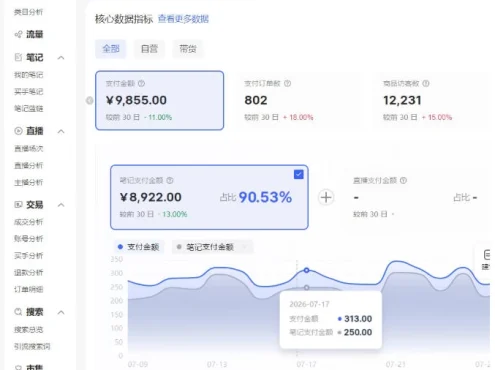The width and height of the screenshot is (495, 370).
Task: Collapse the 搜索 sidebar group chevron
Action: [x=61, y=312]
